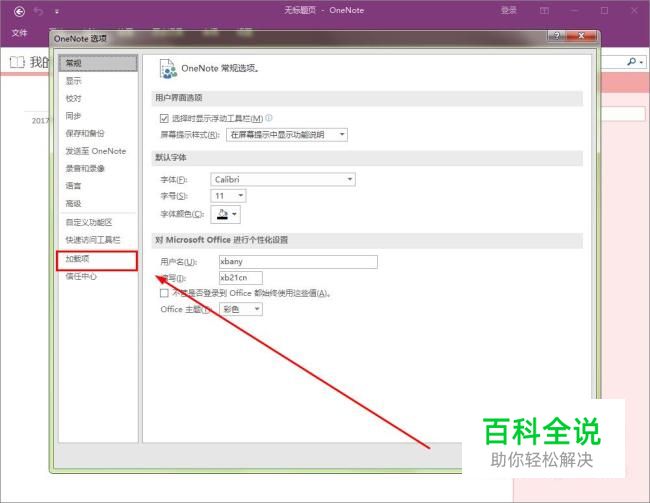Select the 信任中心 category
The width and height of the screenshot is (650, 503).
[x=98, y=276]
